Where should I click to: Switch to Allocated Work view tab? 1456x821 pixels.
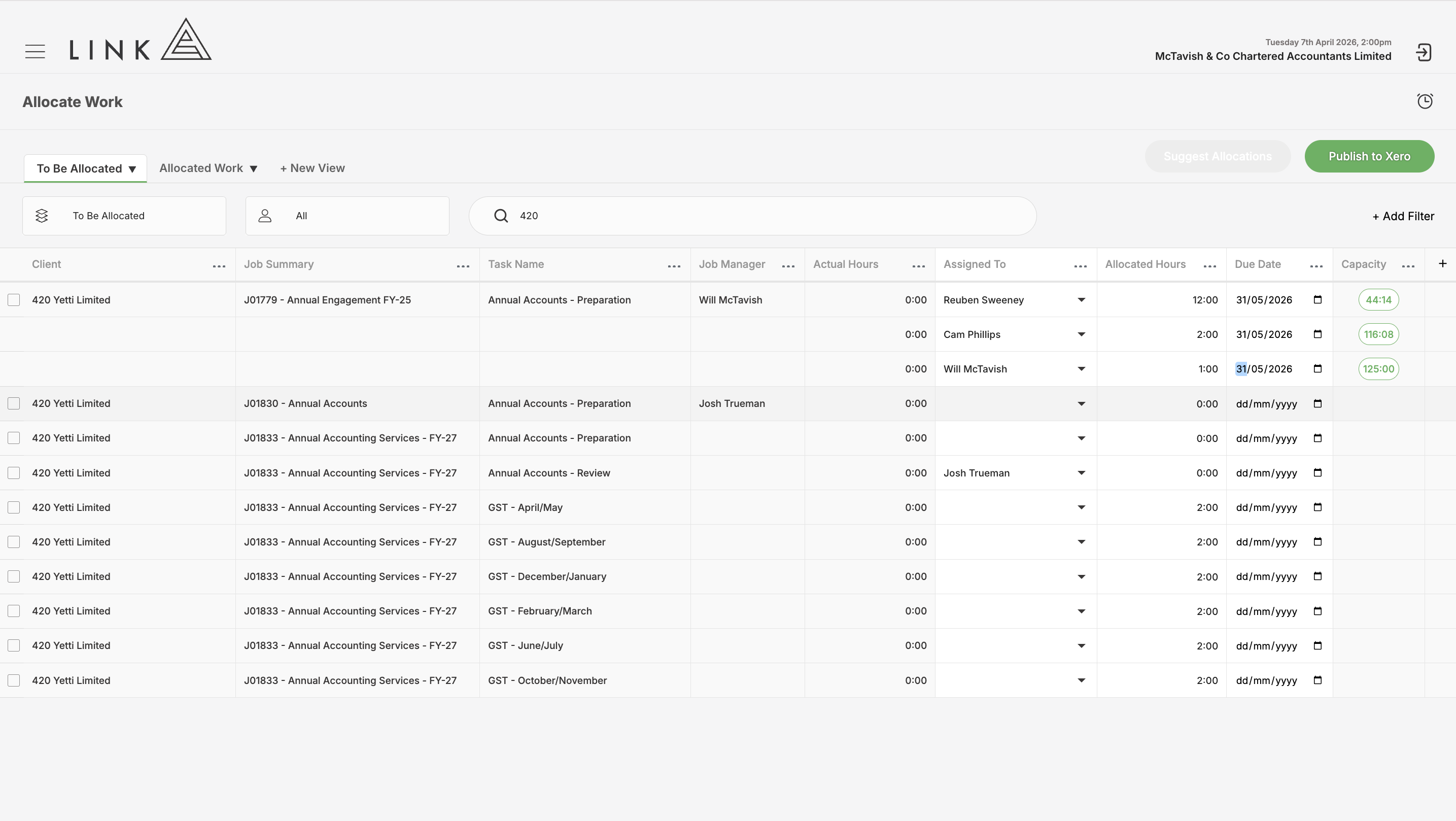point(208,168)
